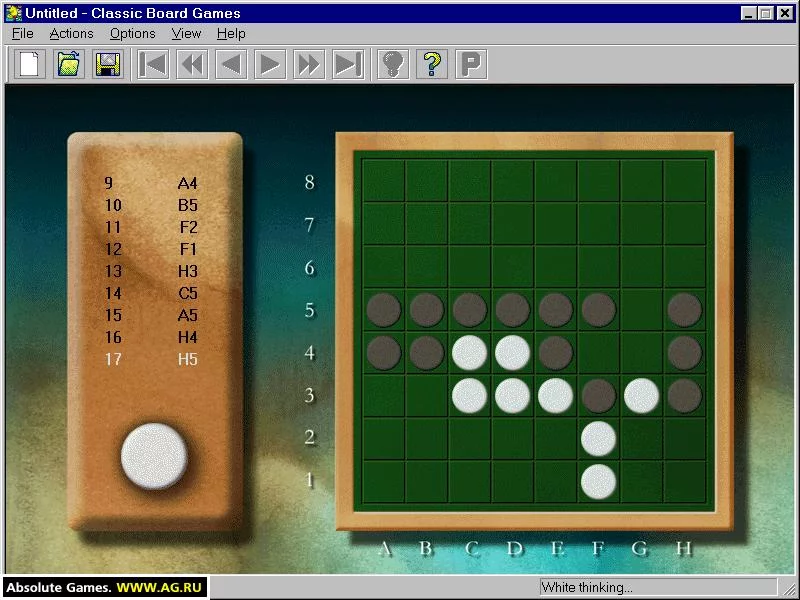Step back one move
Screen dimensions: 800x600
[x=231, y=64]
